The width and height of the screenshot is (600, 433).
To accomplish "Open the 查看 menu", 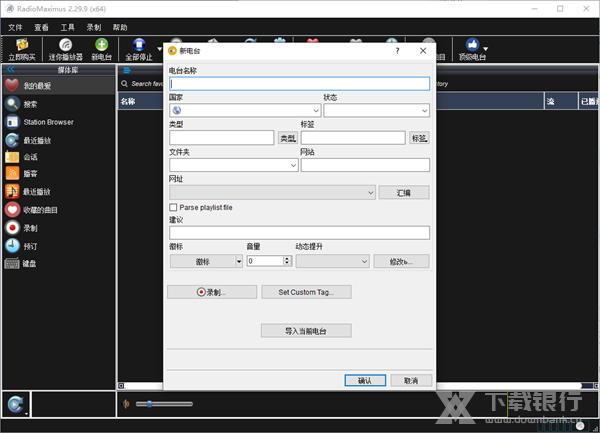I will (41, 28).
